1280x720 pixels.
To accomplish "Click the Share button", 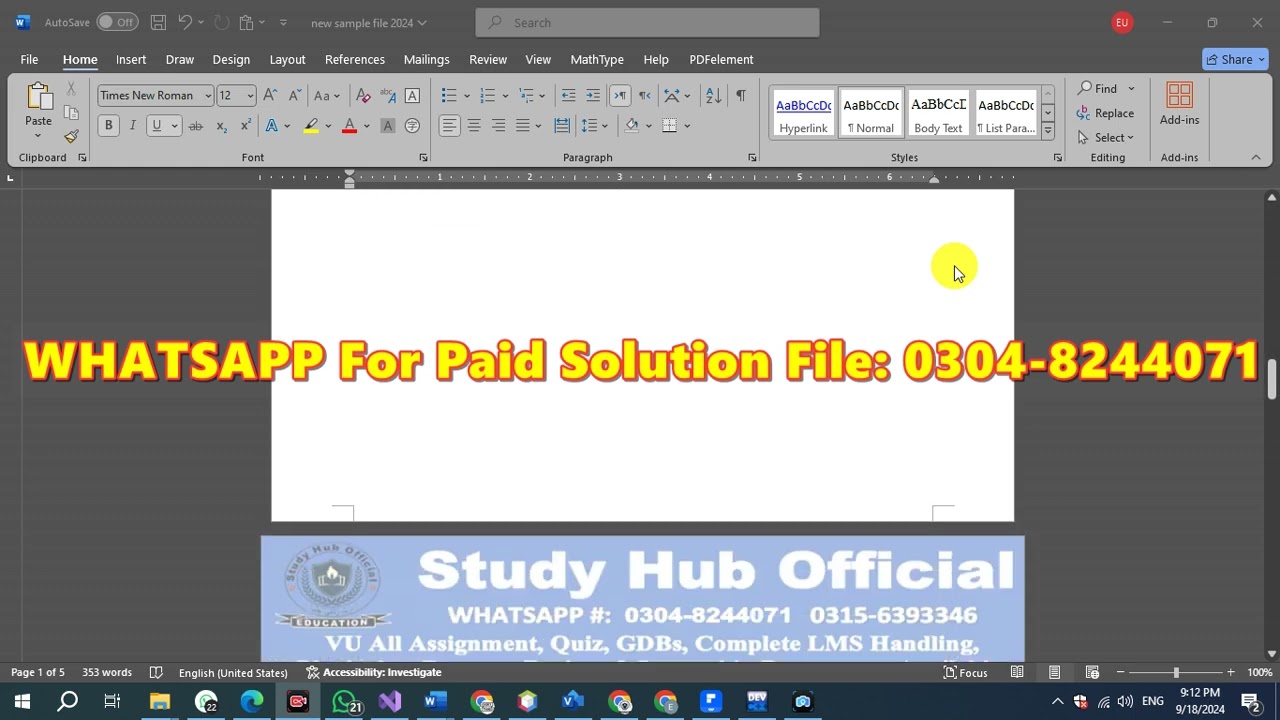I will tap(1236, 59).
